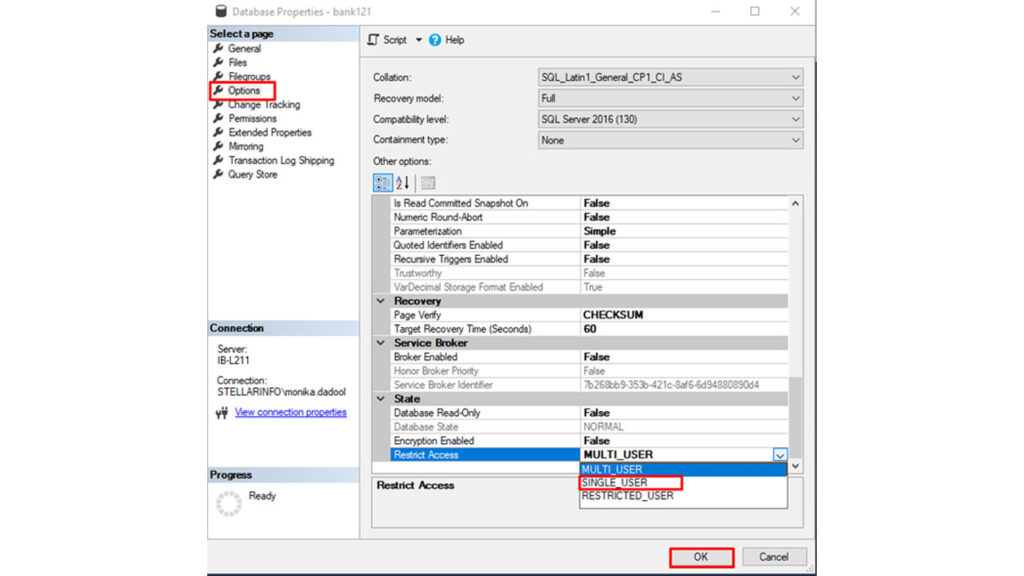This screenshot has width=1024, height=576.
Task: Click the Simple parameterization value
Action: 599,231
